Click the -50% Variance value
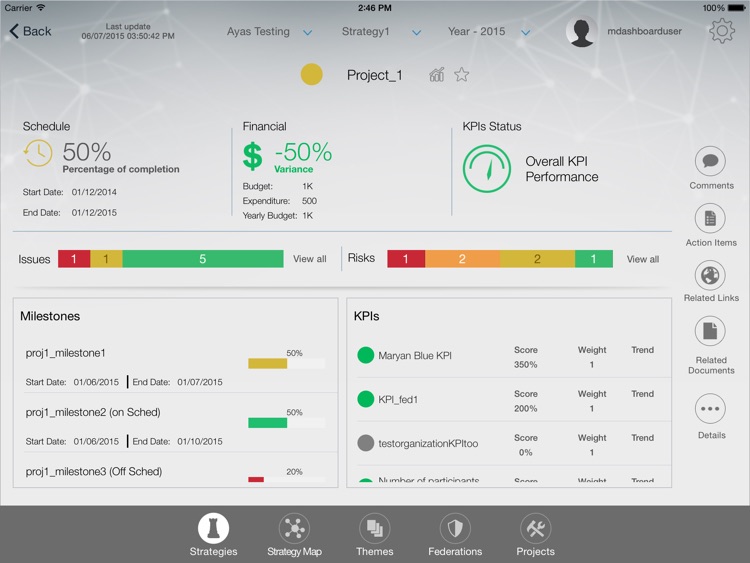This screenshot has width=750, height=563. click(303, 152)
